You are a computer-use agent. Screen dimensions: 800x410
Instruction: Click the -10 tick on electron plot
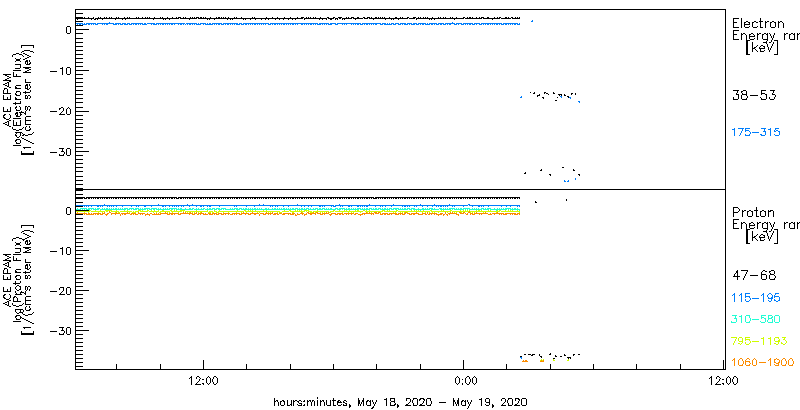(x=61, y=70)
